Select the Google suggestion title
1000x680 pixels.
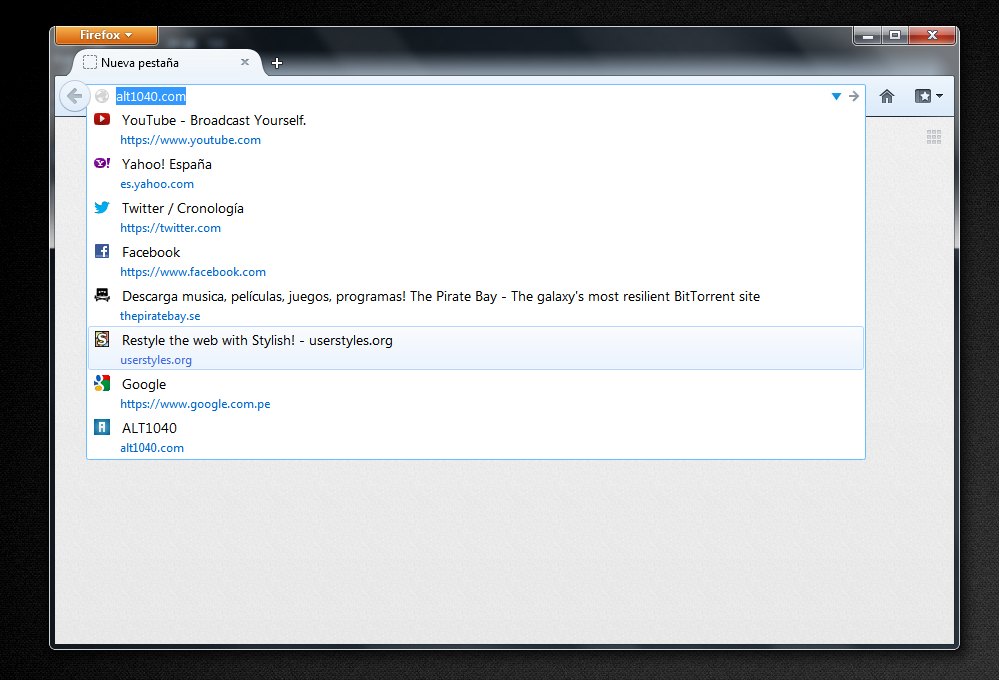click(x=144, y=384)
